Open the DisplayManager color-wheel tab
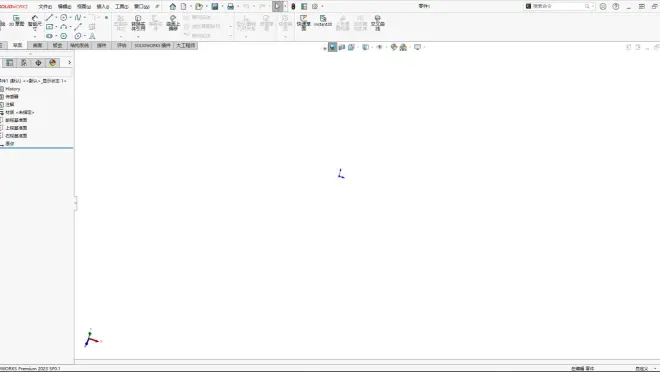Viewport: 660px width, 372px height. tap(53, 63)
